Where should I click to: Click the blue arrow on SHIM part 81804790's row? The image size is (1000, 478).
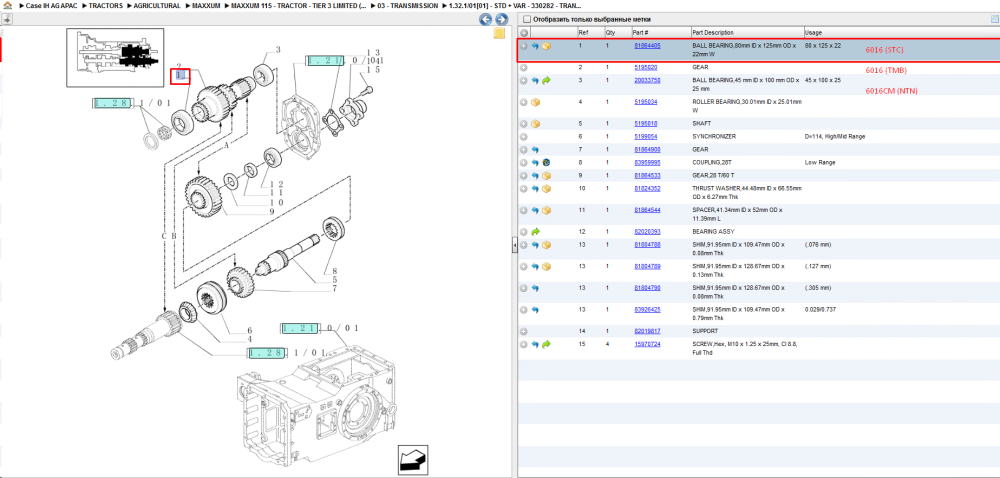click(x=535, y=289)
